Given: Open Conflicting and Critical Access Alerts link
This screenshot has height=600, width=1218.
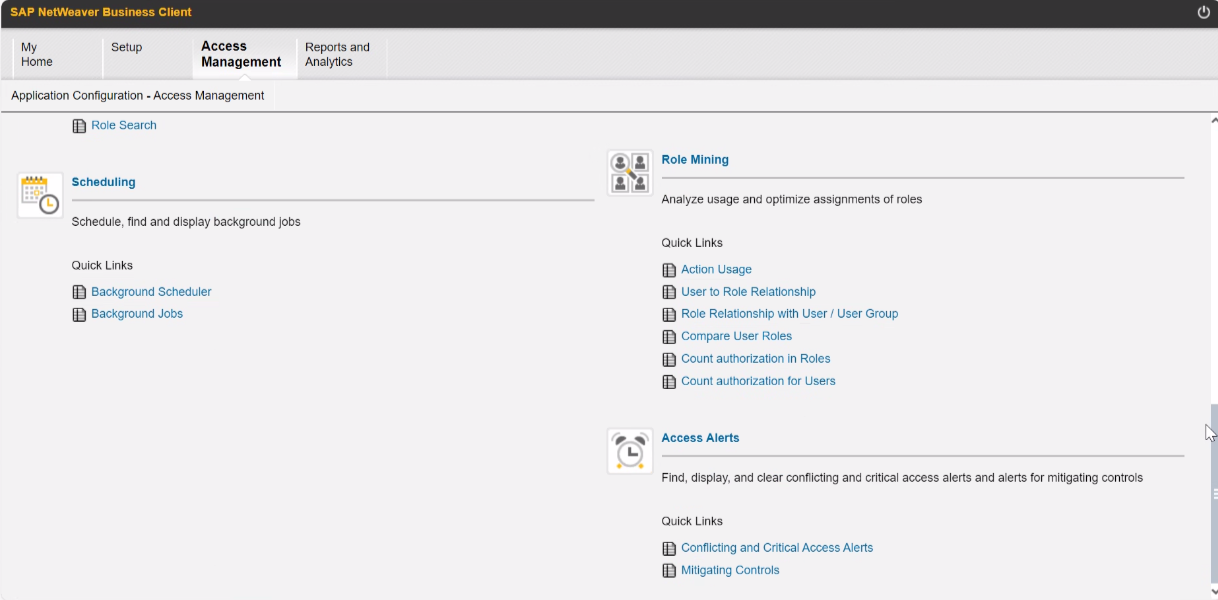Looking at the screenshot, I should 777,548.
